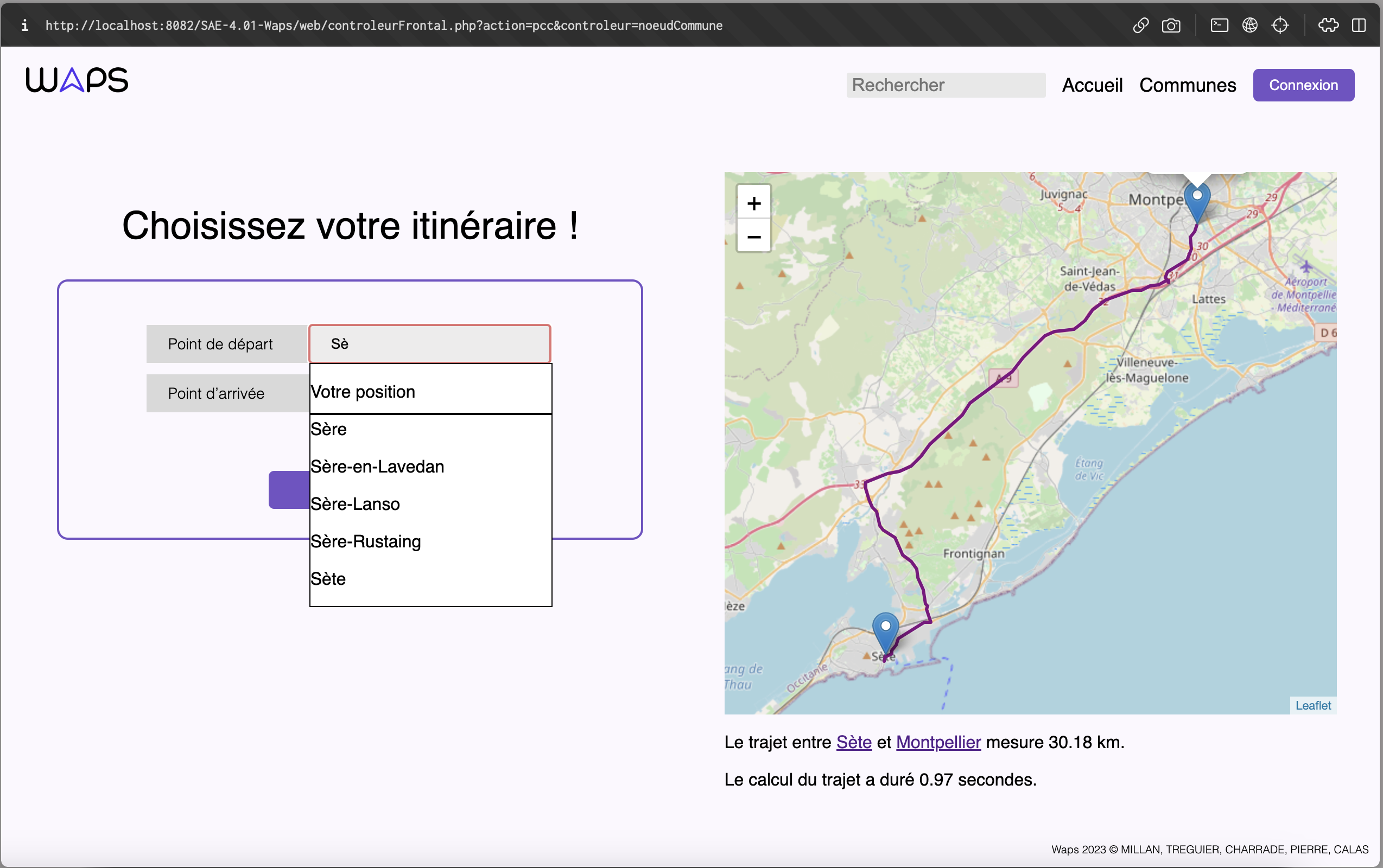
Task: Click the page info icon in address bar
Action: [x=25, y=25]
